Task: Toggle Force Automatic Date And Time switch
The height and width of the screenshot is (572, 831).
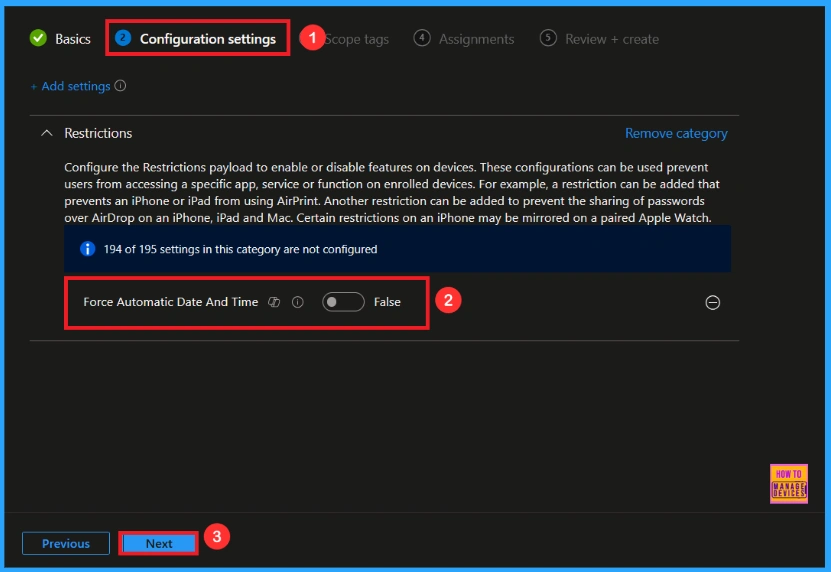Action: 343,302
